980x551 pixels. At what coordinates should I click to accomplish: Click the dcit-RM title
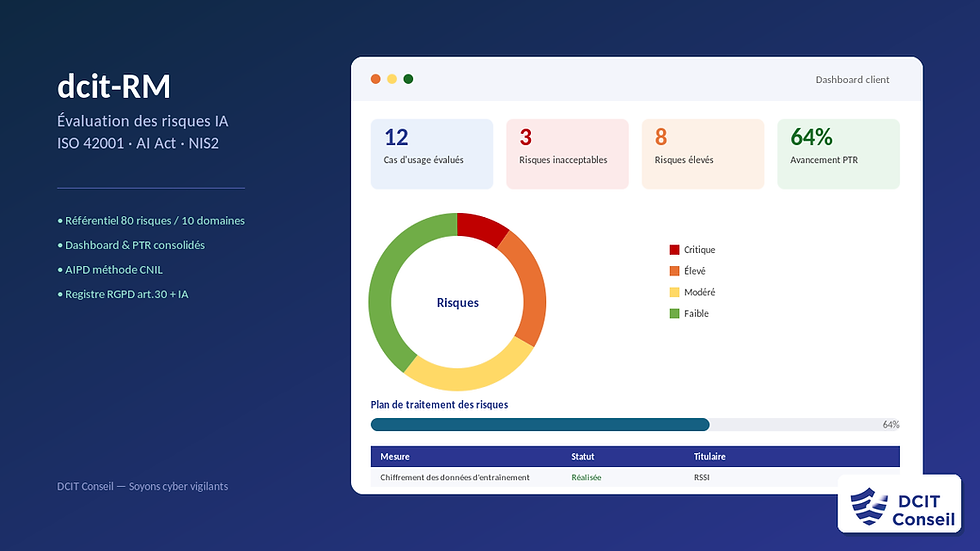[114, 86]
